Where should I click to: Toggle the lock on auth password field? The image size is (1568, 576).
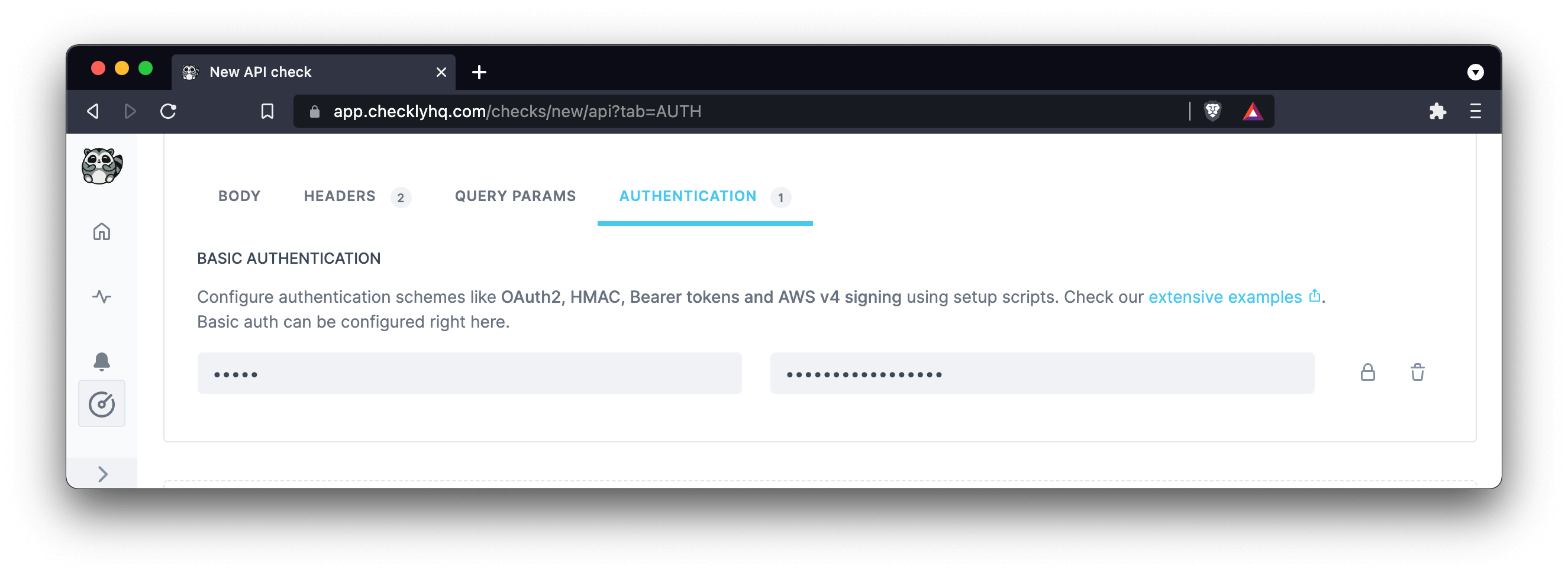(1367, 372)
